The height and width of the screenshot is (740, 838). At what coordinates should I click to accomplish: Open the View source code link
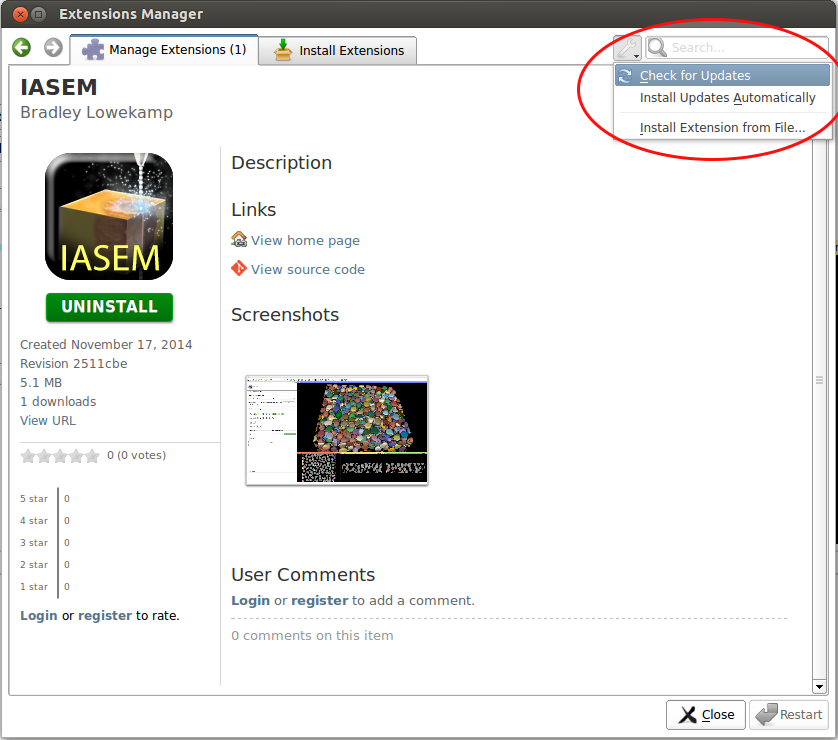click(x=307, y=269)
